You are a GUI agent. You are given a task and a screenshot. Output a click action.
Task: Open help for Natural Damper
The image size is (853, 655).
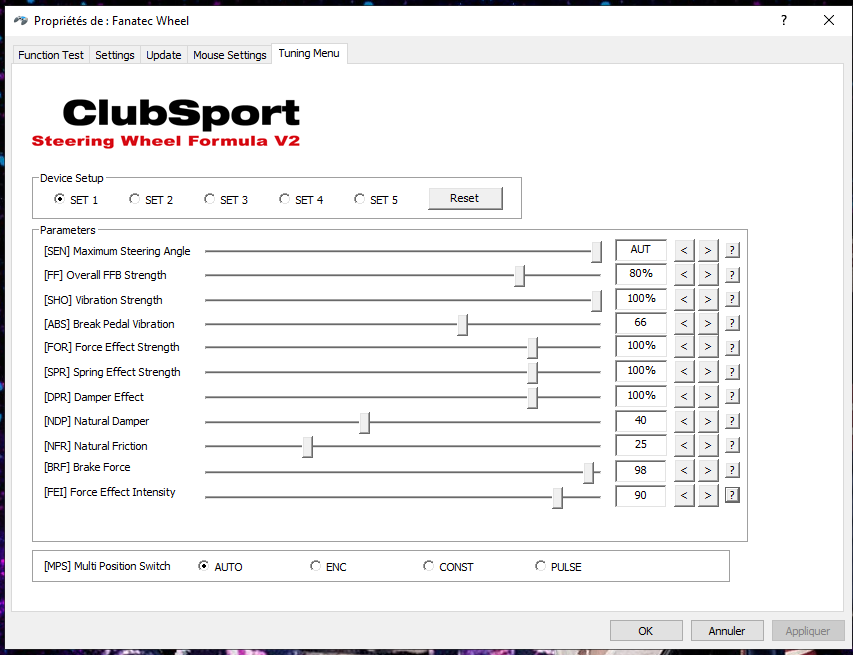pyautogui.click(x=732, y=421)
